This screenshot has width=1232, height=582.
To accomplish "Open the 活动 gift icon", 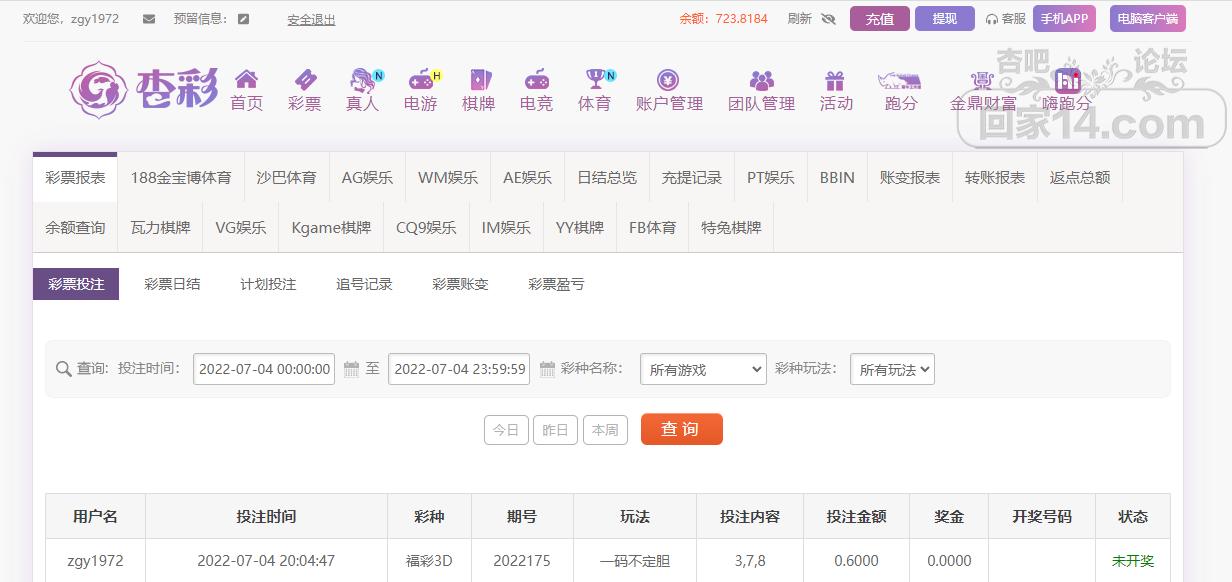I will (x=835, y=80).
